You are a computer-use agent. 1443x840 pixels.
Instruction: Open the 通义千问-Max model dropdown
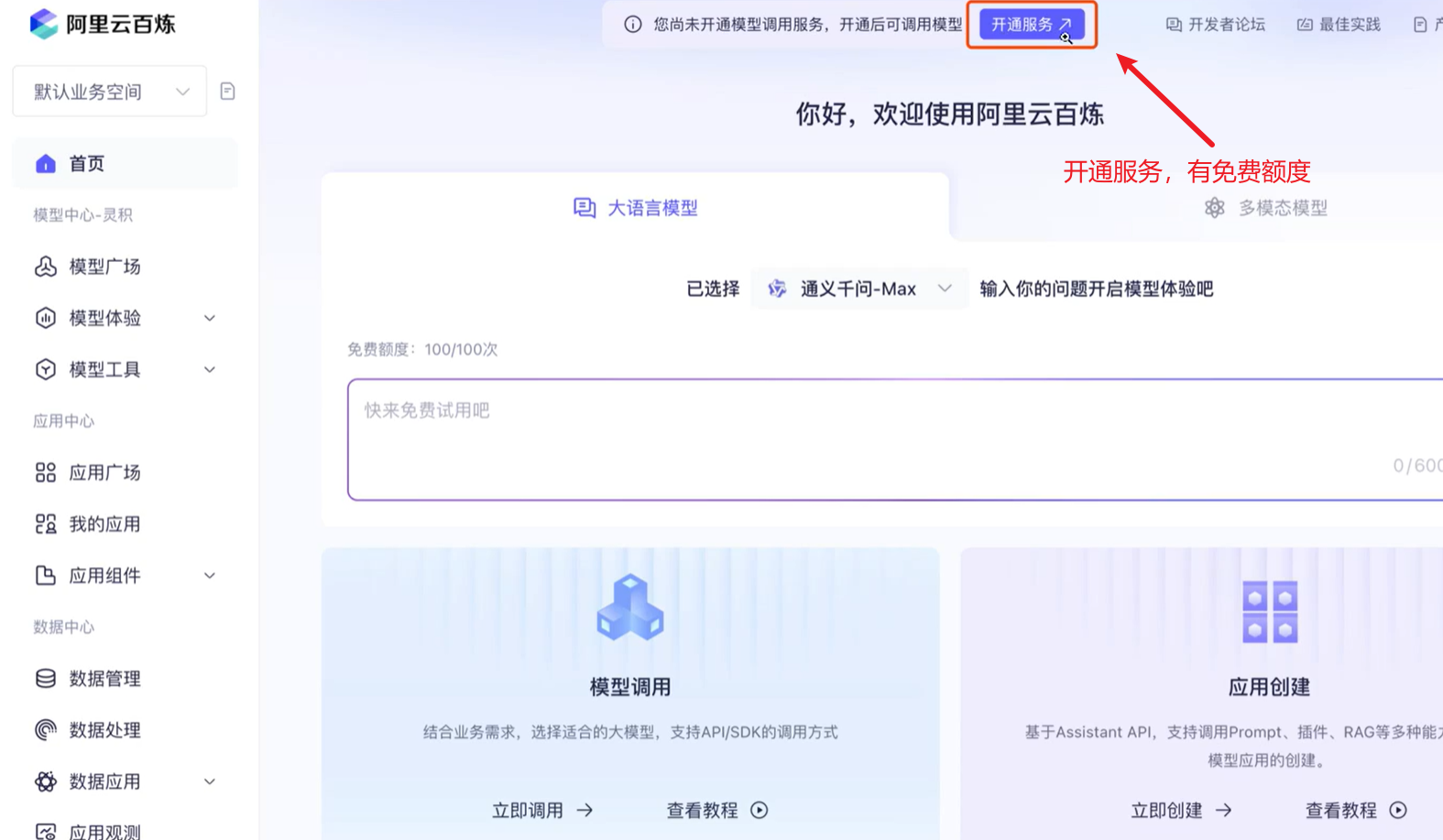(x=859, y=289)
